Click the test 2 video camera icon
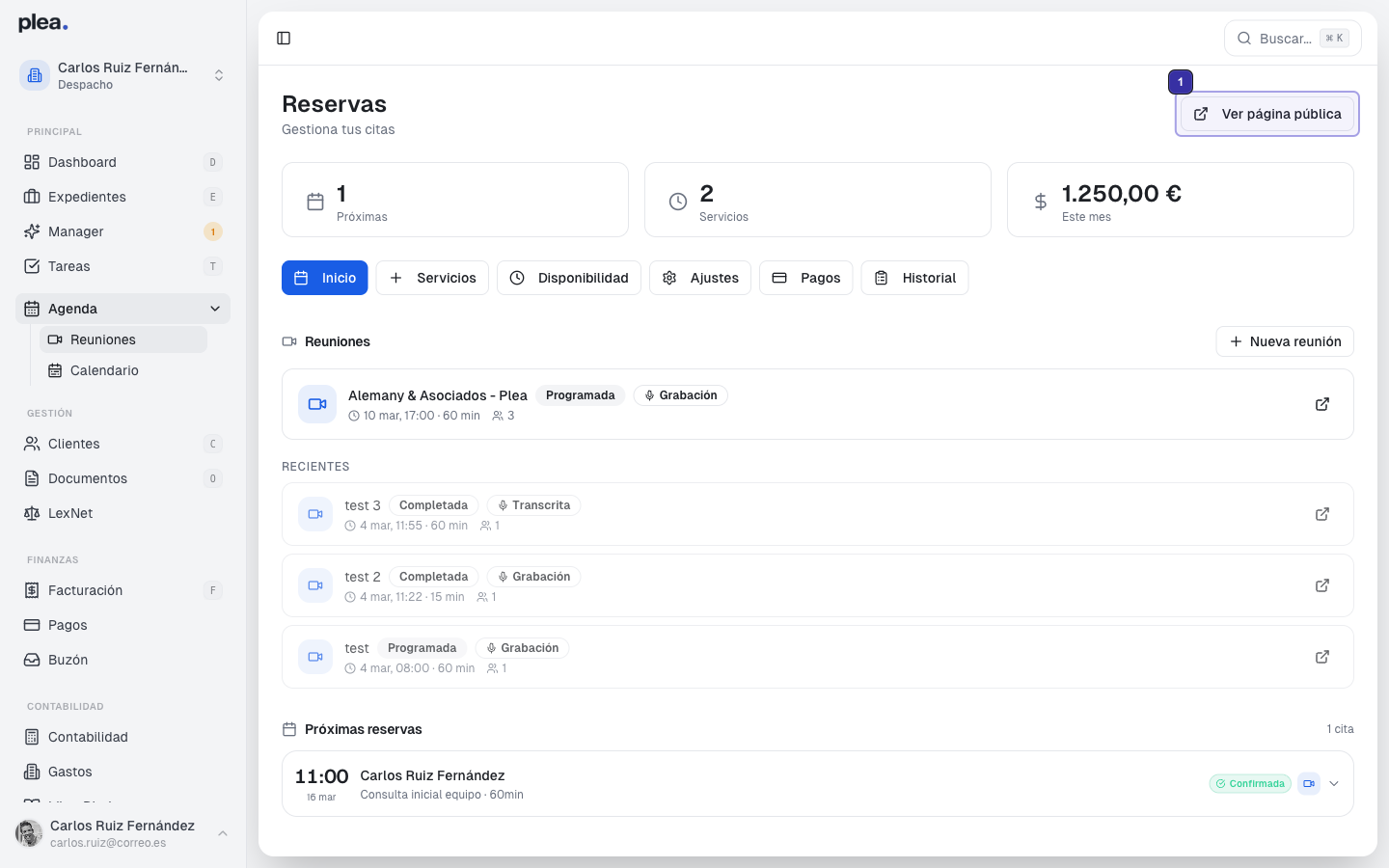Screen dimensions: 1389x868 coord(315,585)
